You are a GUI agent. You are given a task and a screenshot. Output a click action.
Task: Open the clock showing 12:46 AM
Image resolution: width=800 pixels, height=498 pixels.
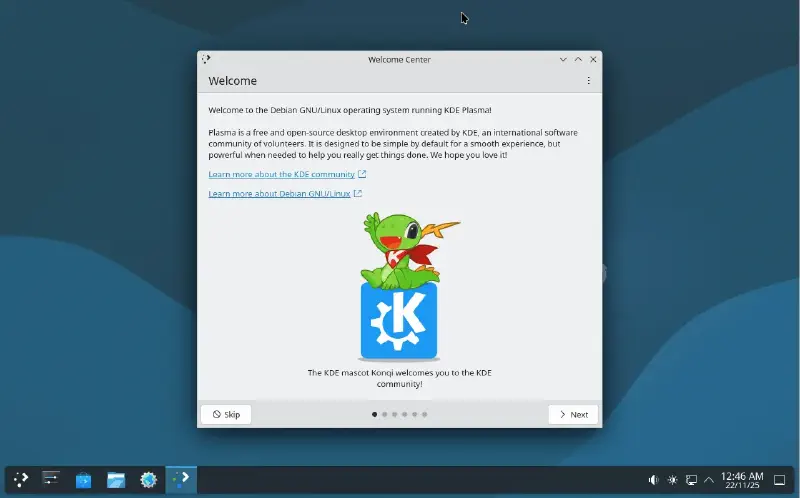pyautogui.click(x=741, y=480)
